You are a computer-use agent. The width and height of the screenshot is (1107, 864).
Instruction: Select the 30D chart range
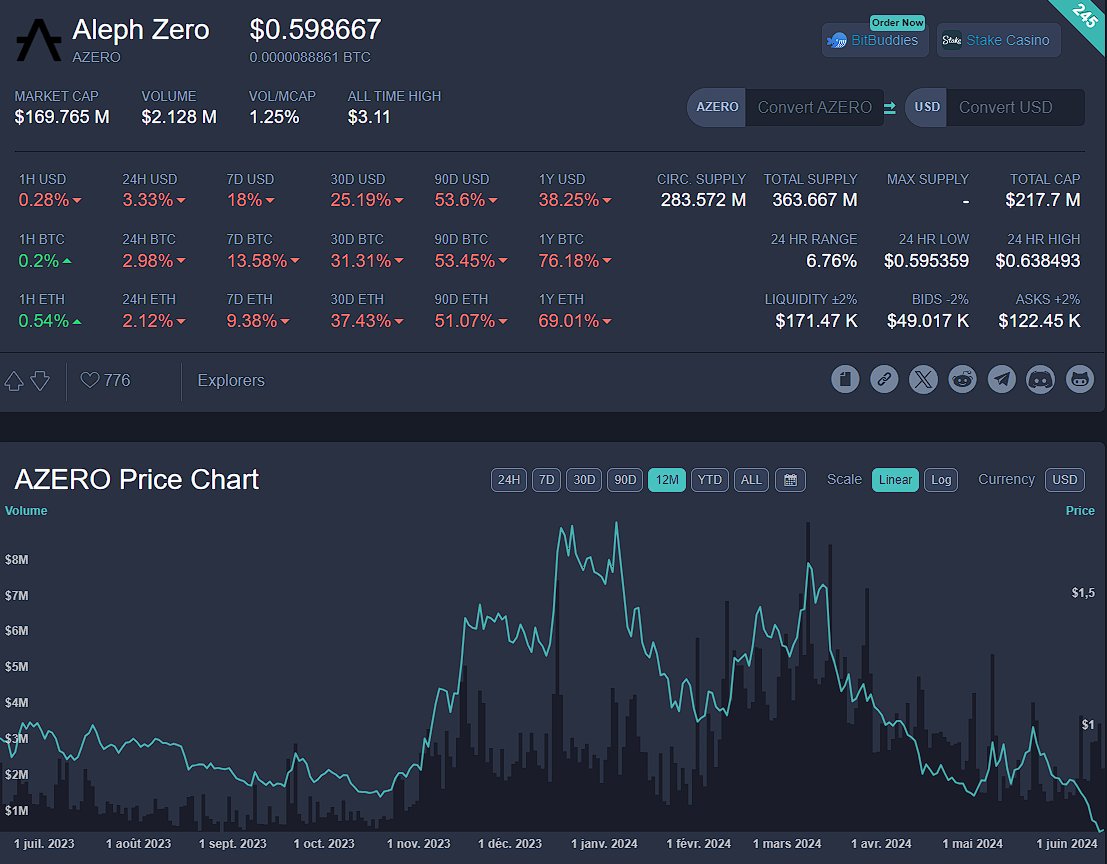584,480
